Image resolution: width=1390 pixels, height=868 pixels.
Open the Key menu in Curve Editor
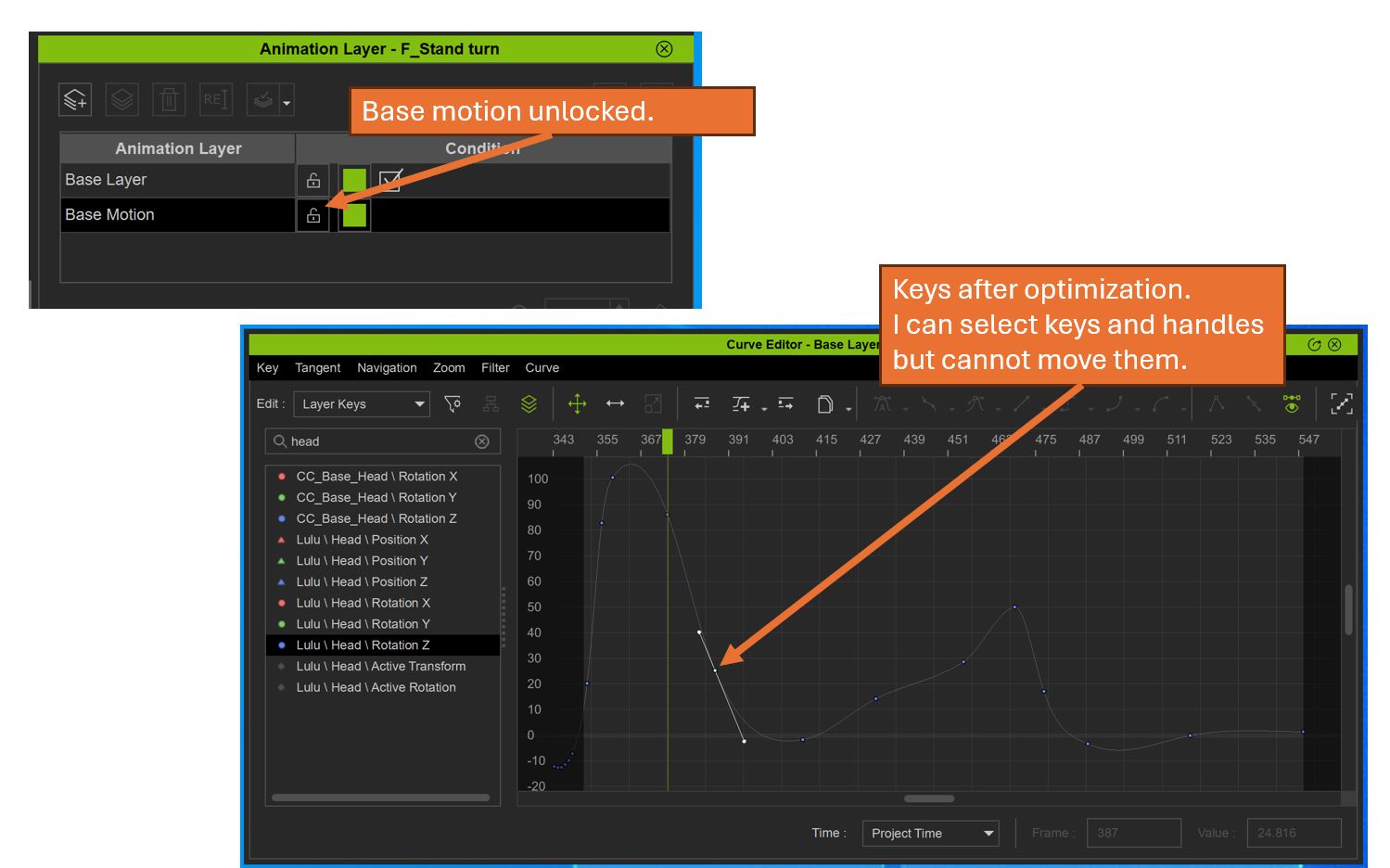click(267, 368)
